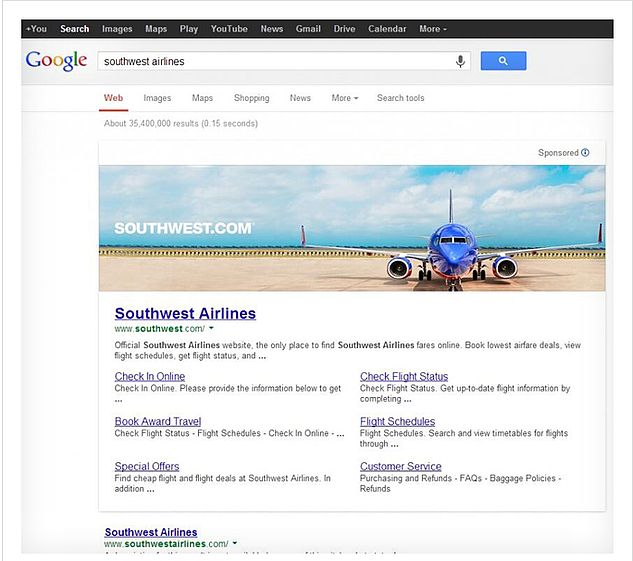
Task: Open the More dropdown in top bar
Action: (433, 29)
